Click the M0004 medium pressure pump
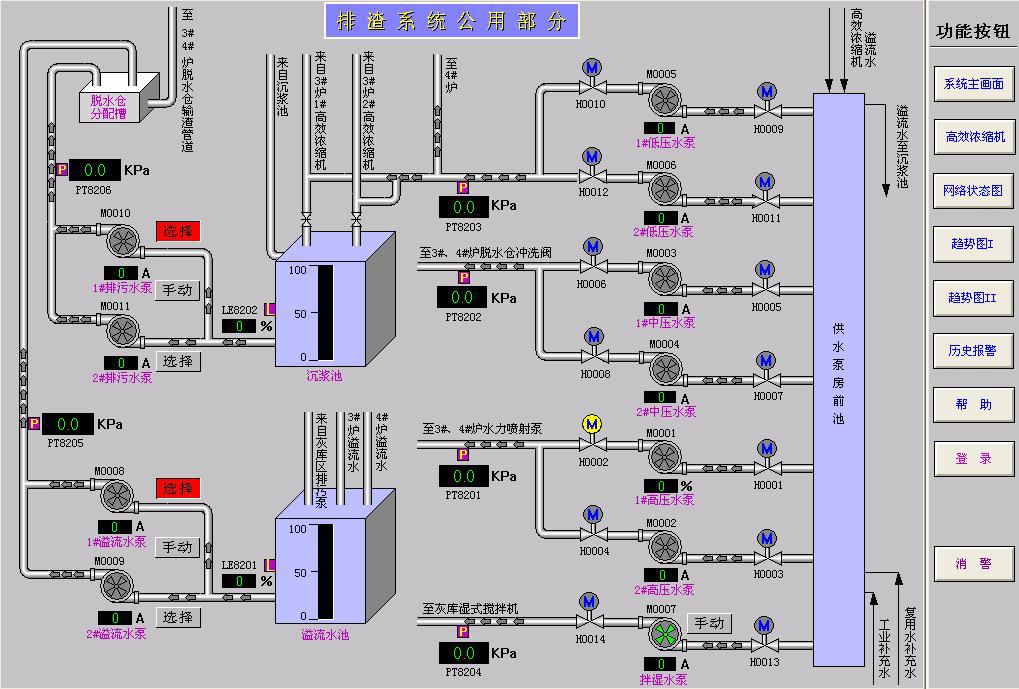Image resolution: width=1019 pixels, height=689 pixels. pos(664,369)
